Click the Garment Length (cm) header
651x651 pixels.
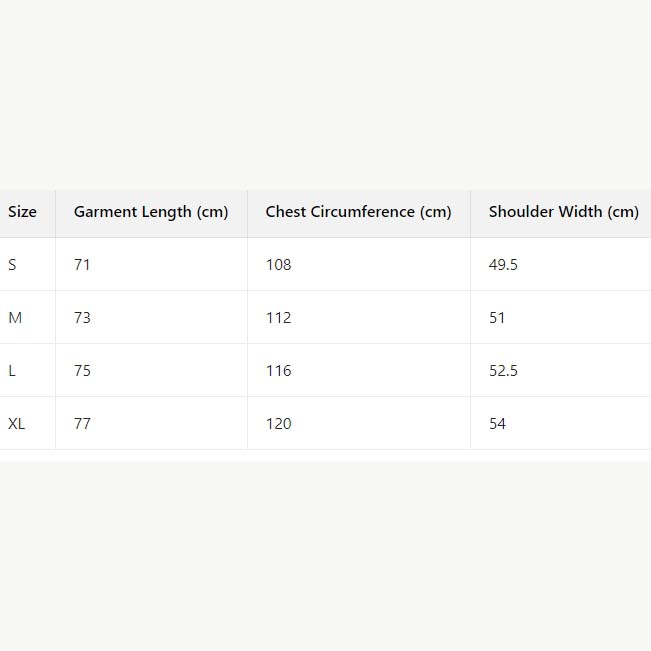coord(151,212)
